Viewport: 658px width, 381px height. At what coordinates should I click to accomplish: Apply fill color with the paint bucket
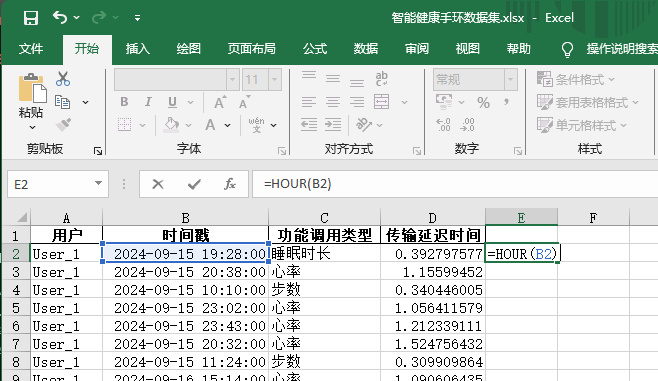(x=171, y=125)
